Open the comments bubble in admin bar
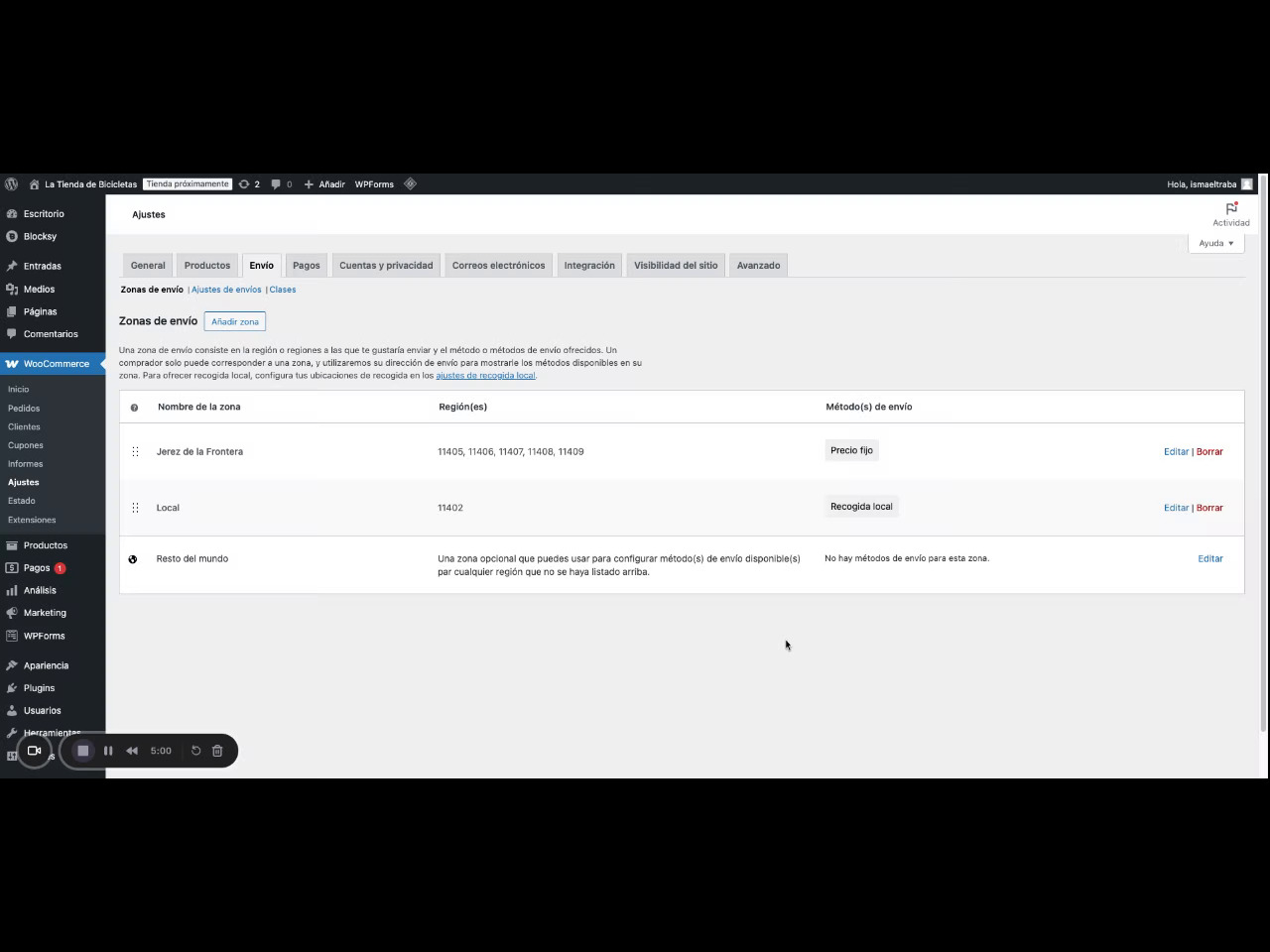The height and width of the screenshot is (952, 1270). point(282,184)
